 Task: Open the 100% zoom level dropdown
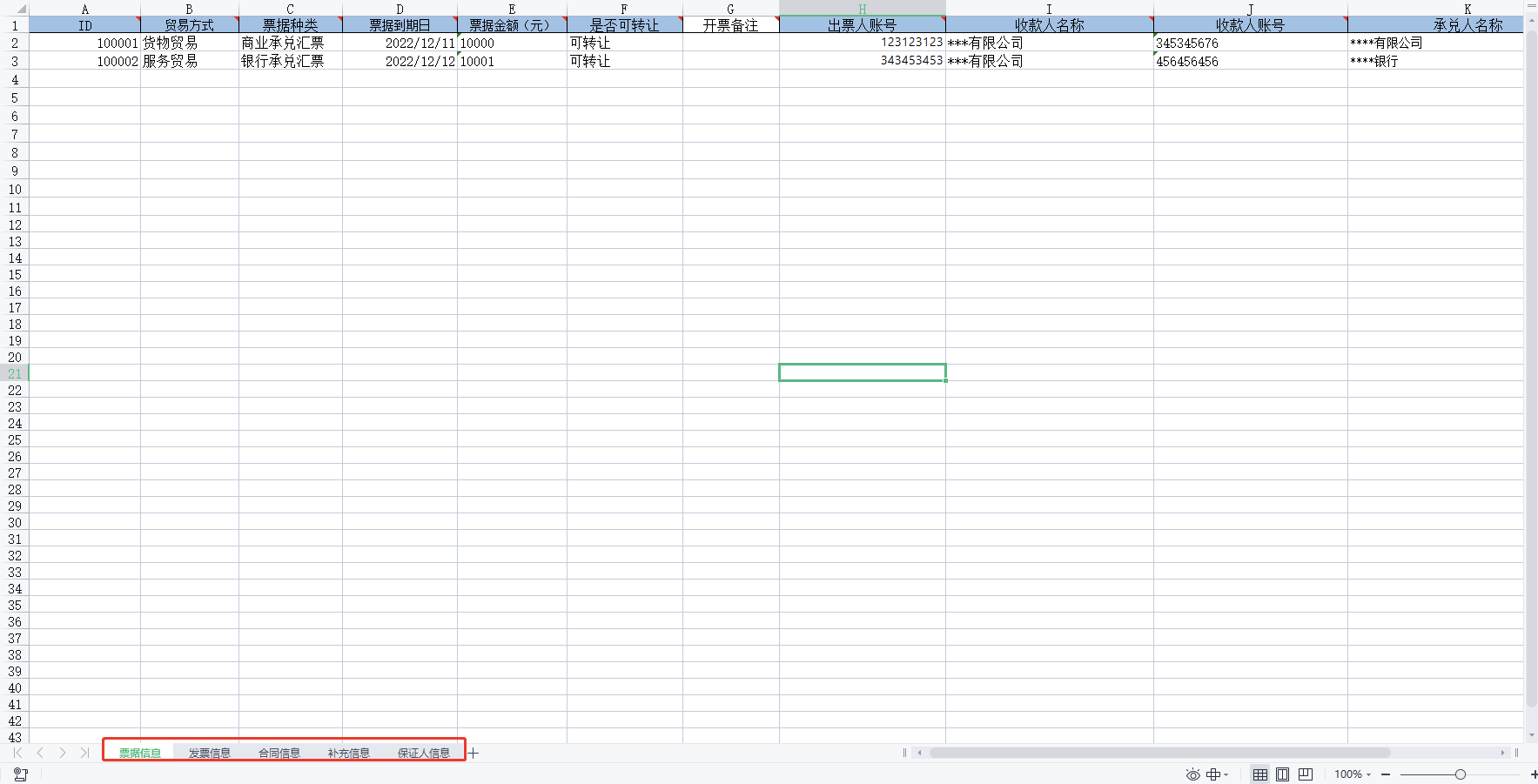point(1353,774)
